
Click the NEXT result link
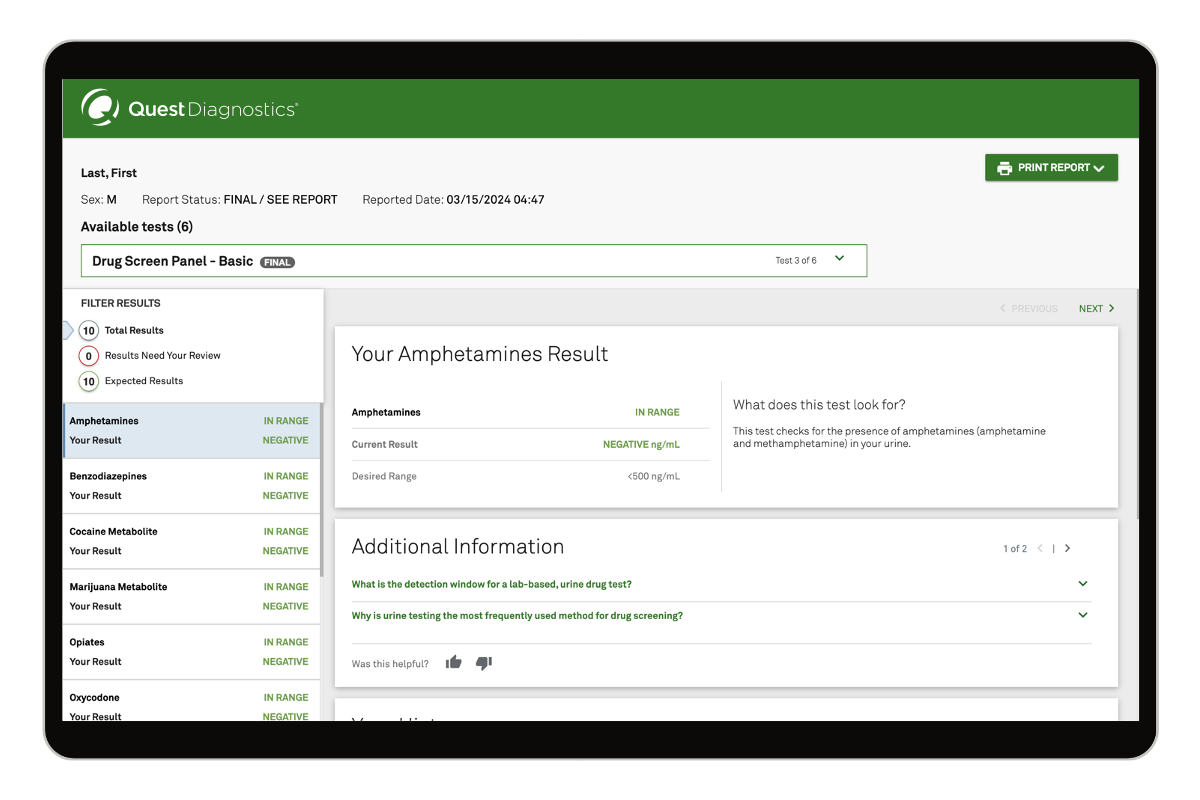tap(1096, 309)
